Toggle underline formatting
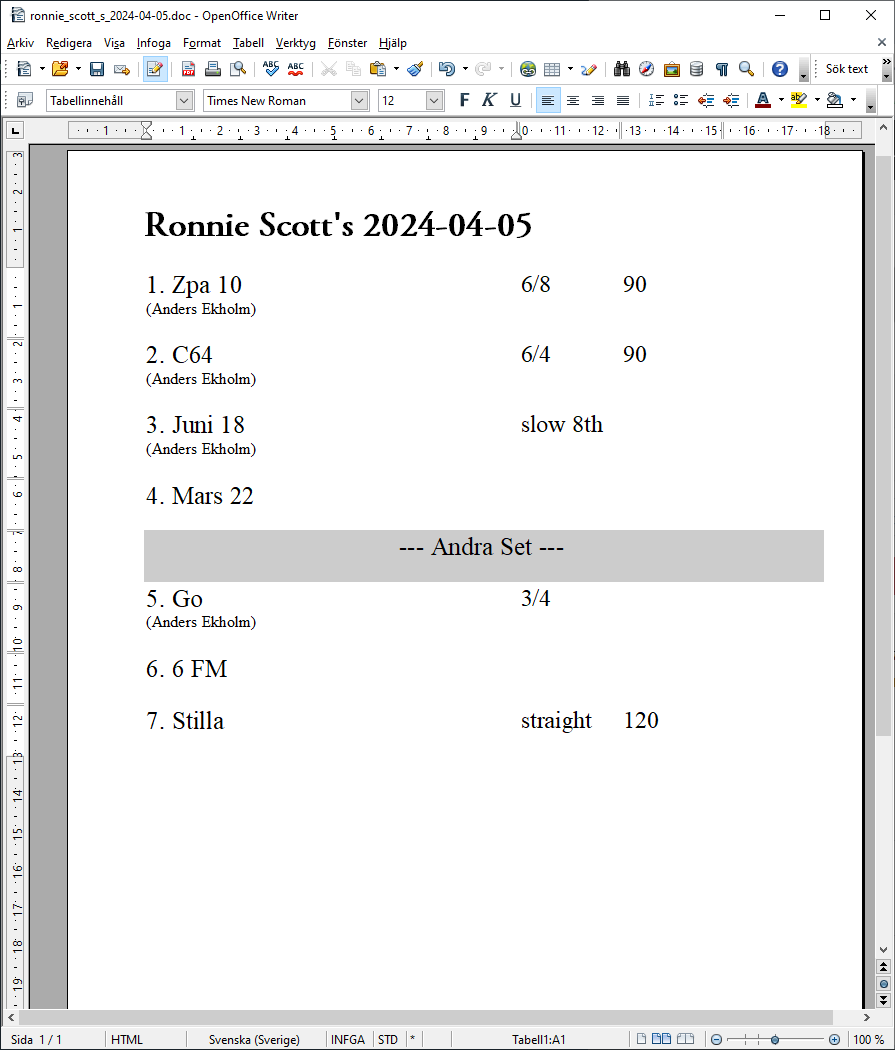Screen dimensions: 895x1050 pos(515,100)
